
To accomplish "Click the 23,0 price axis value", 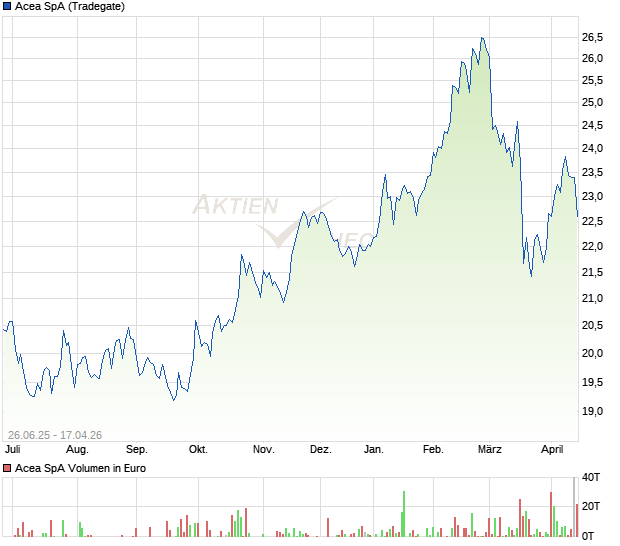I will click(592, 196).
